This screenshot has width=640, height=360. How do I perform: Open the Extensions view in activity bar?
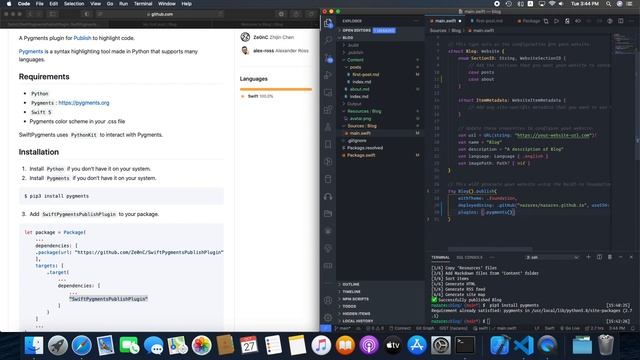328,109
